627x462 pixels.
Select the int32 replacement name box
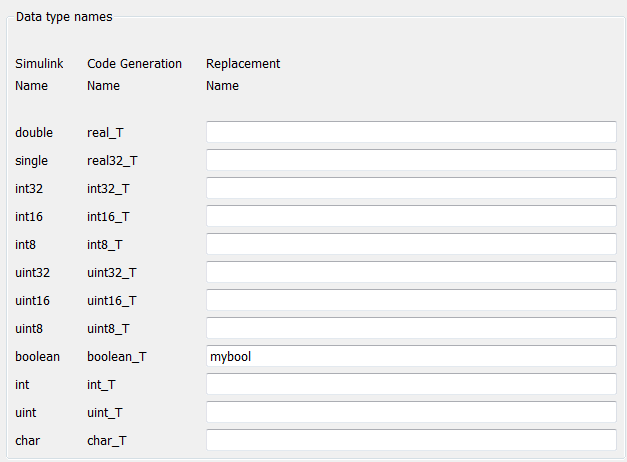pyautogui.click(x=411, y=188)
